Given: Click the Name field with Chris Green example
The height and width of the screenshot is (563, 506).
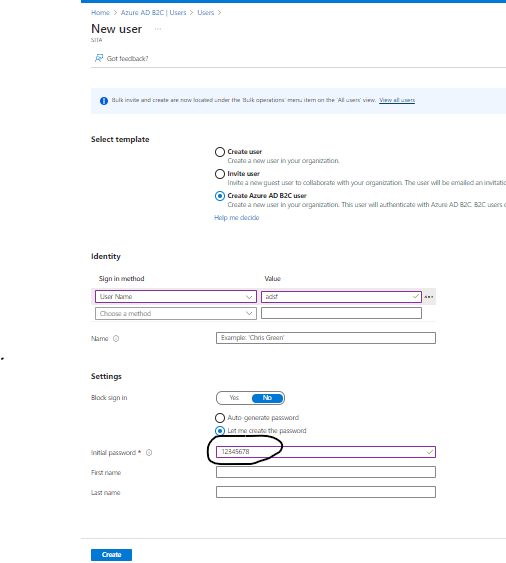Looking at the screenshot, I should click(x=326, y=338).
